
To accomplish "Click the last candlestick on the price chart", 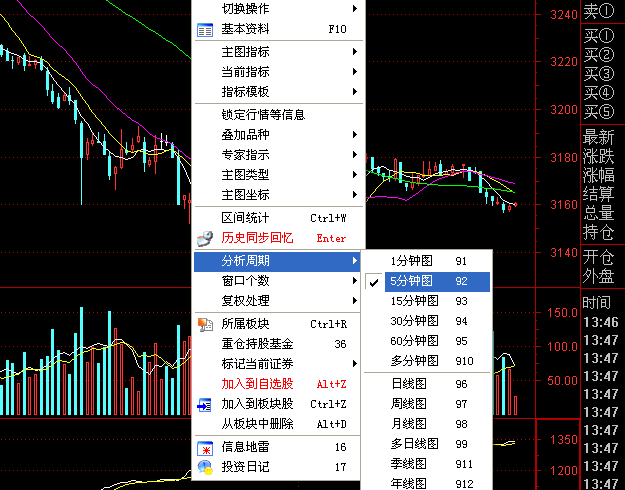I will 516,204.
